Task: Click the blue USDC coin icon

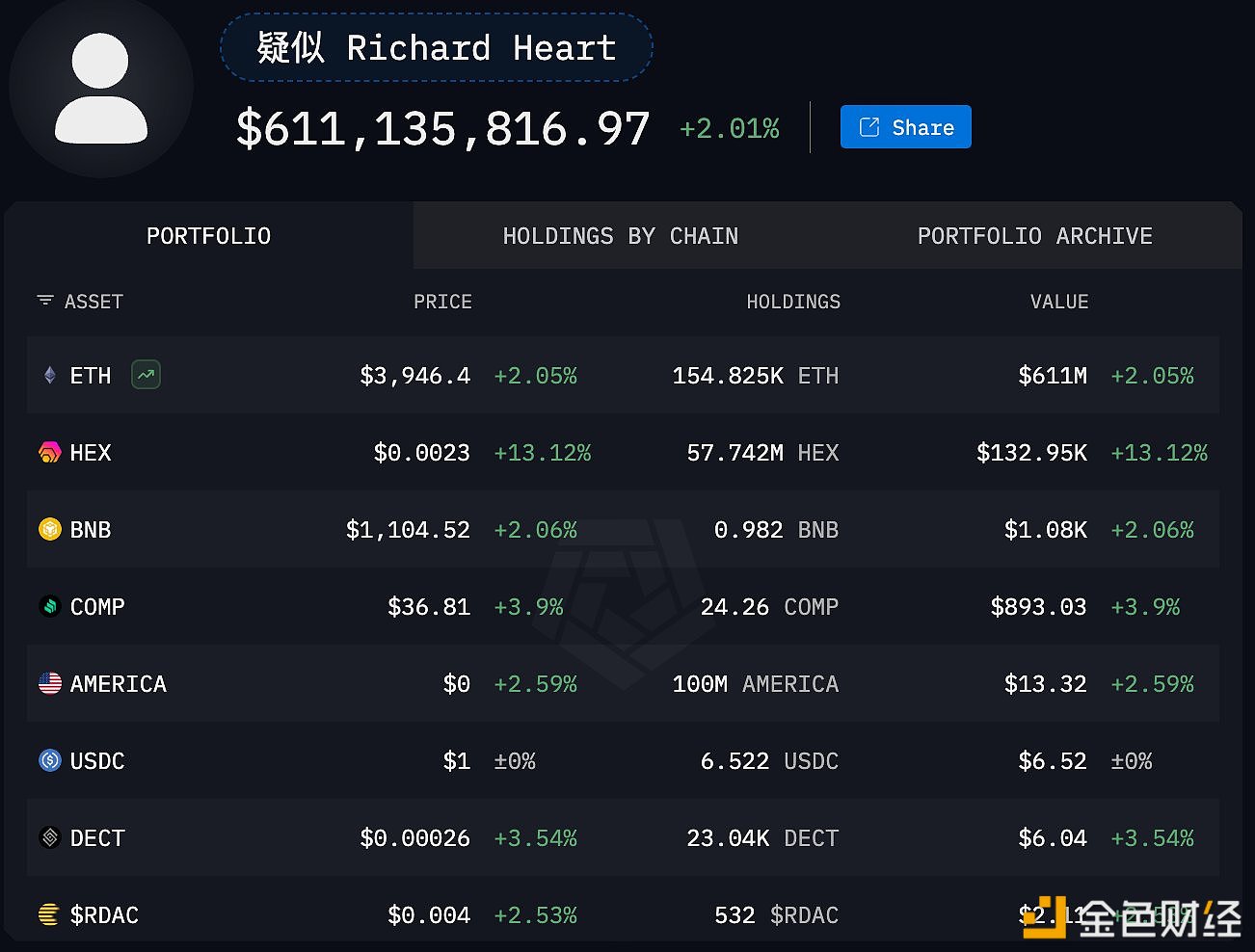Action: 49,760
